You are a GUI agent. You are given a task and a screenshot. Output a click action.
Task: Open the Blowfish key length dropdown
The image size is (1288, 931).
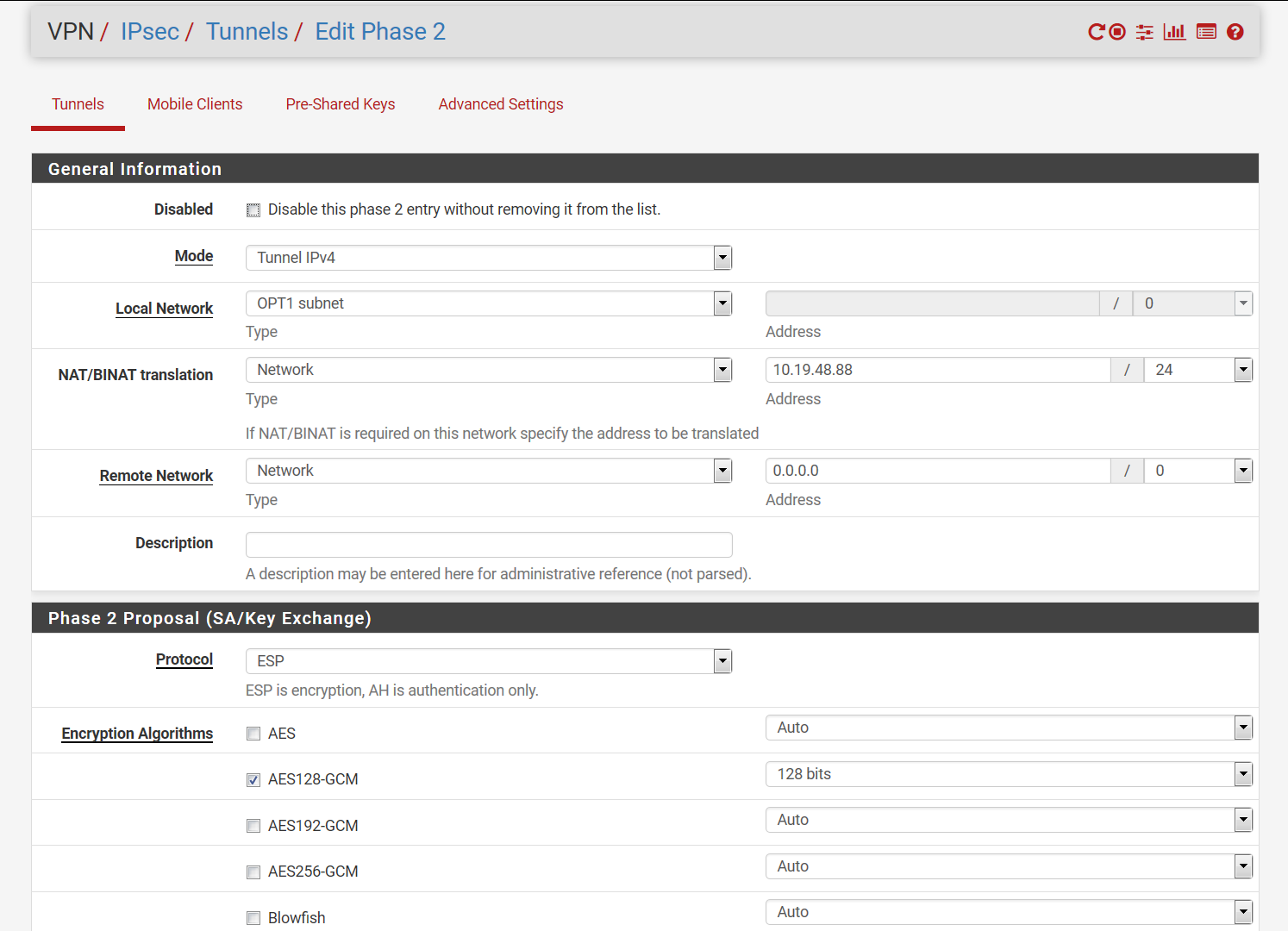click(x=1009, y=912)
